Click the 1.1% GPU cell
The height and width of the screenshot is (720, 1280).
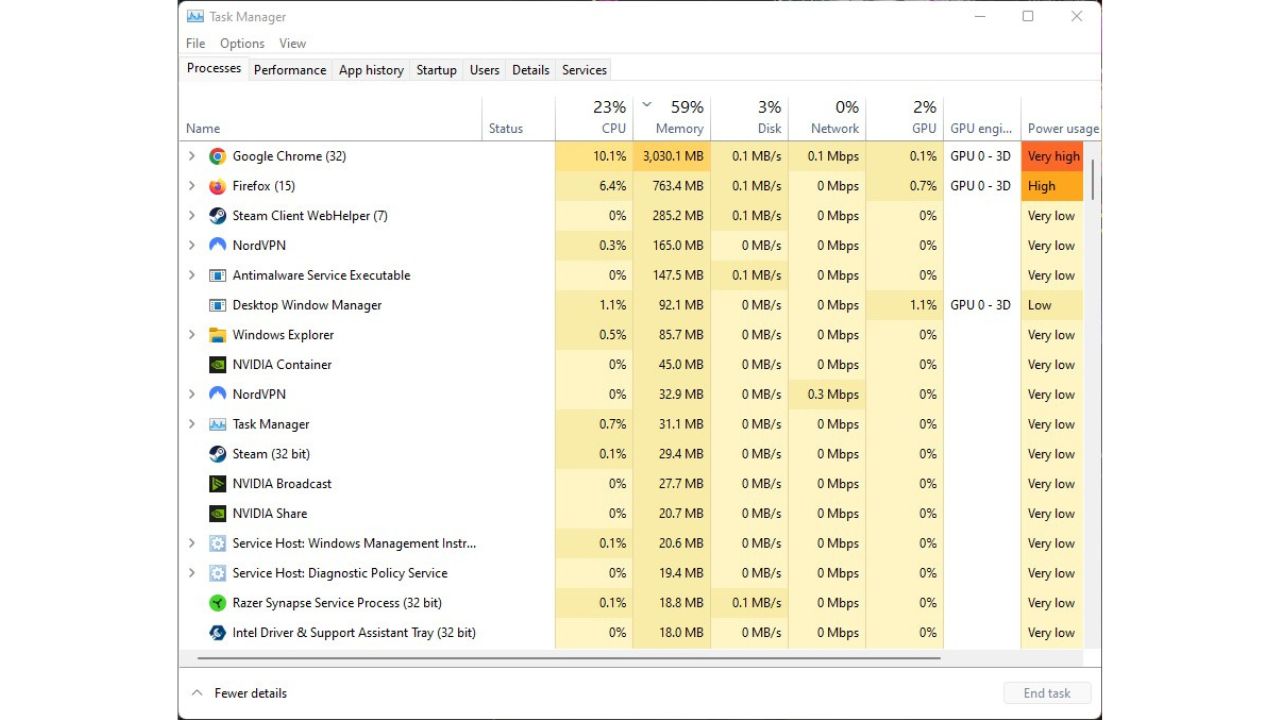coord(905,305)
